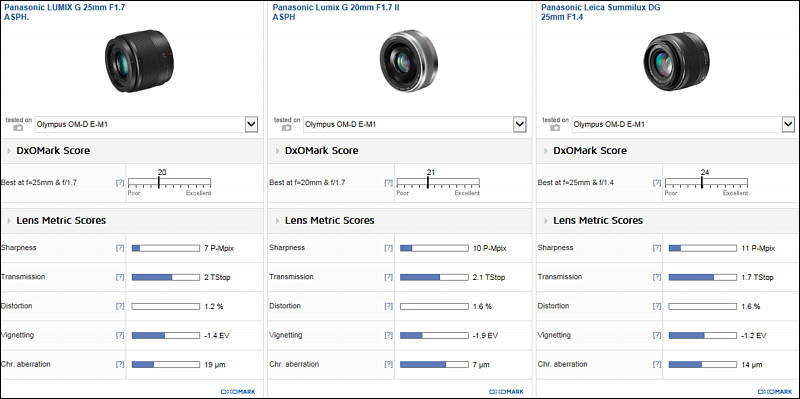Image resolution: width=800 pixels, height=399 pixels.
Task: Open [?] help for Transmission on Summilux 25mm F1.4
Action: click(x=657, y=277)
